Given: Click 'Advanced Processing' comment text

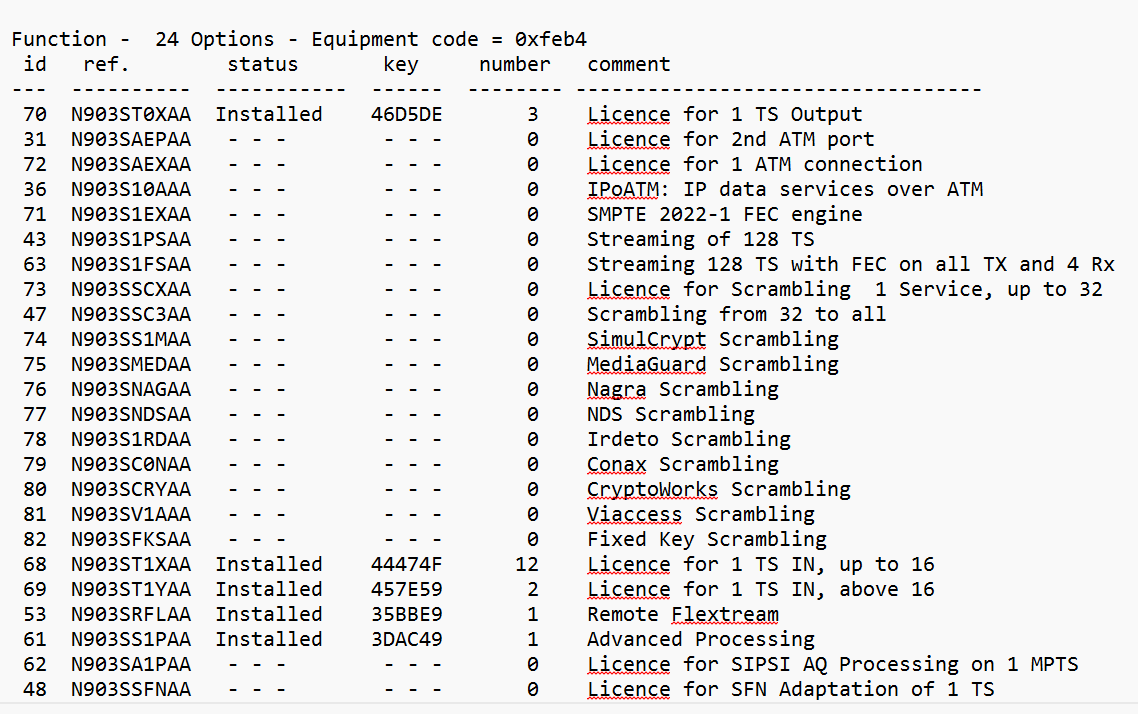Looking at the screenshot, I should pyautogui.click(x=701, y=639).
